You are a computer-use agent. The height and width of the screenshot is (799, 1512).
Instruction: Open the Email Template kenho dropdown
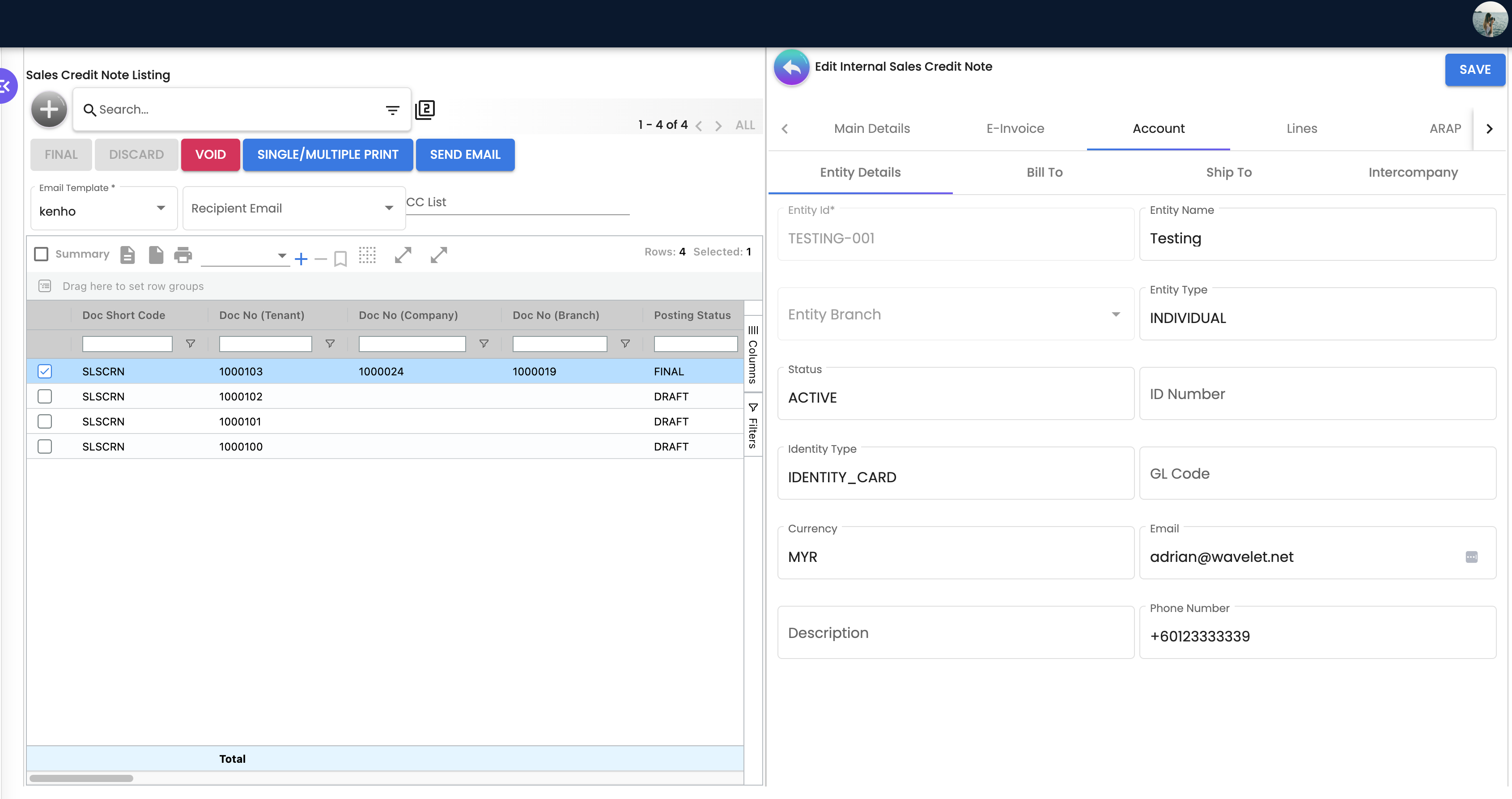[x=104, y=209]
